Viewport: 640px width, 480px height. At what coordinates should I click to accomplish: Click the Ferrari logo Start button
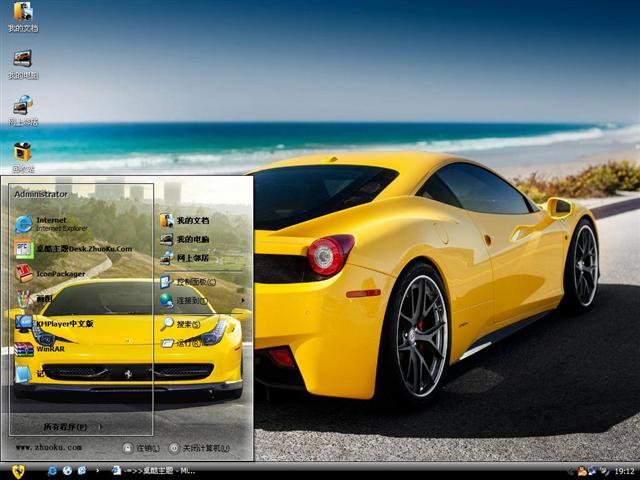point(18,470)
